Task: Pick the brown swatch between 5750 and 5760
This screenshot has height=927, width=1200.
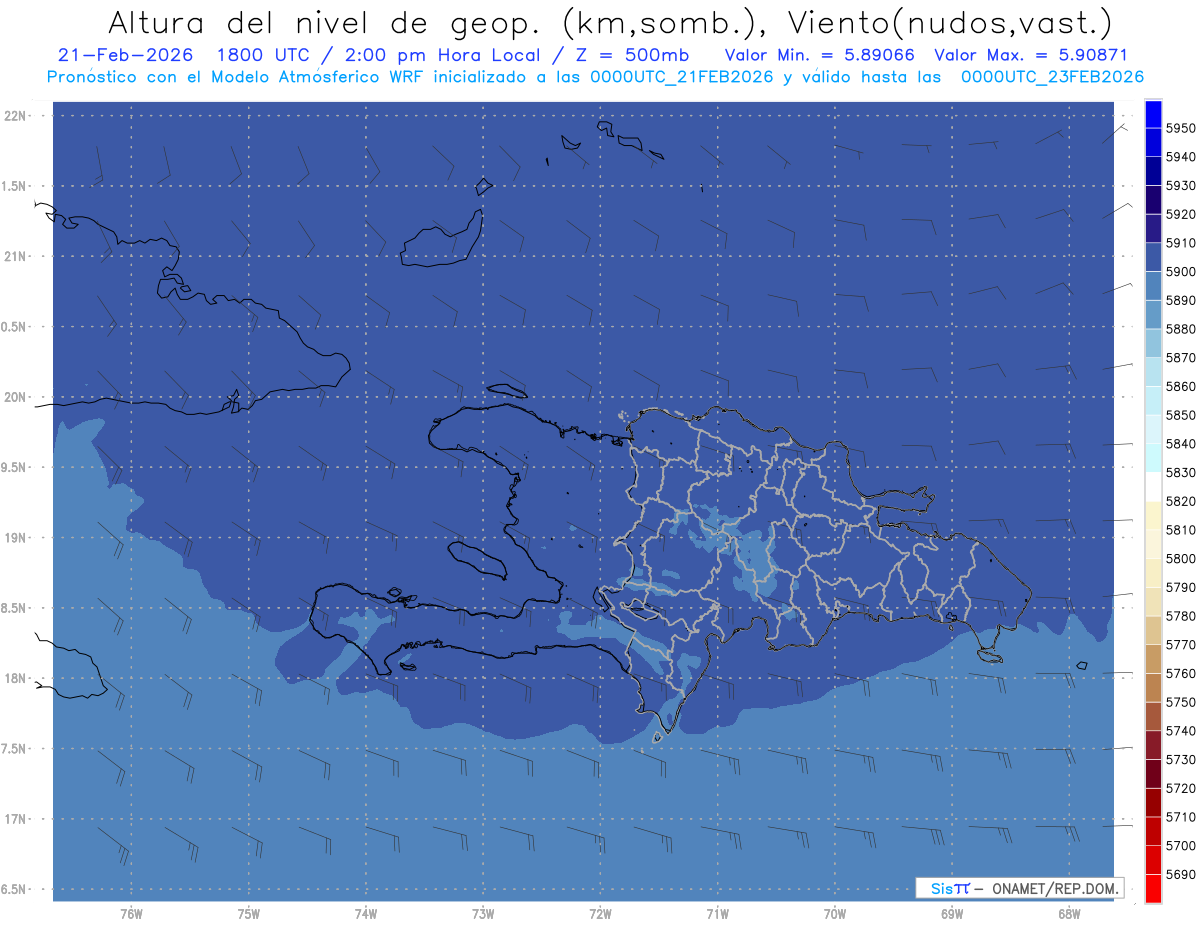Action: click(x=1153, y=687)
